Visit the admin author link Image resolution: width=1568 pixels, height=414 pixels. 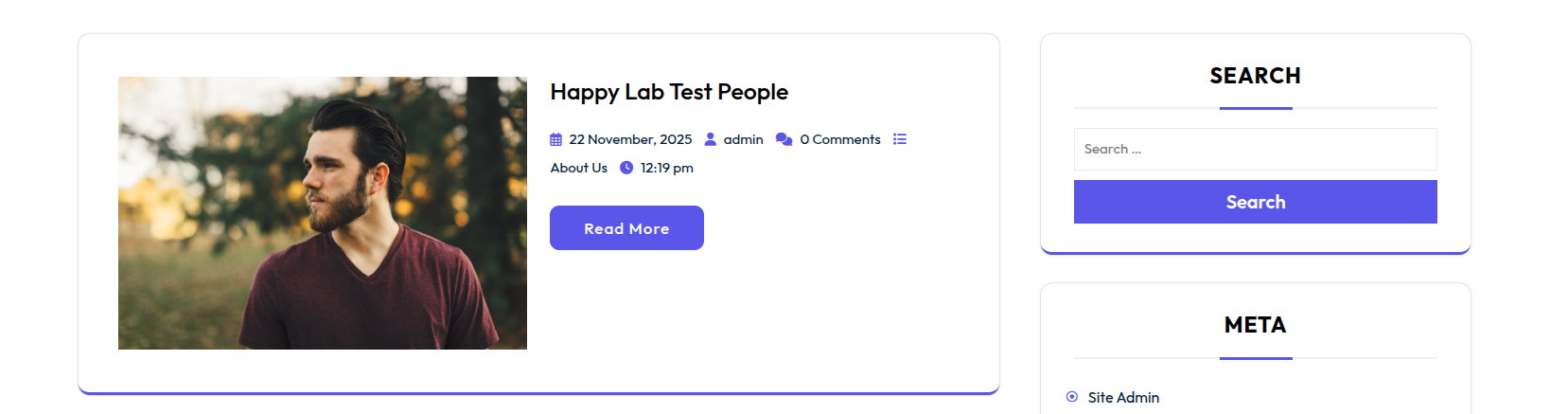point(743,139)
